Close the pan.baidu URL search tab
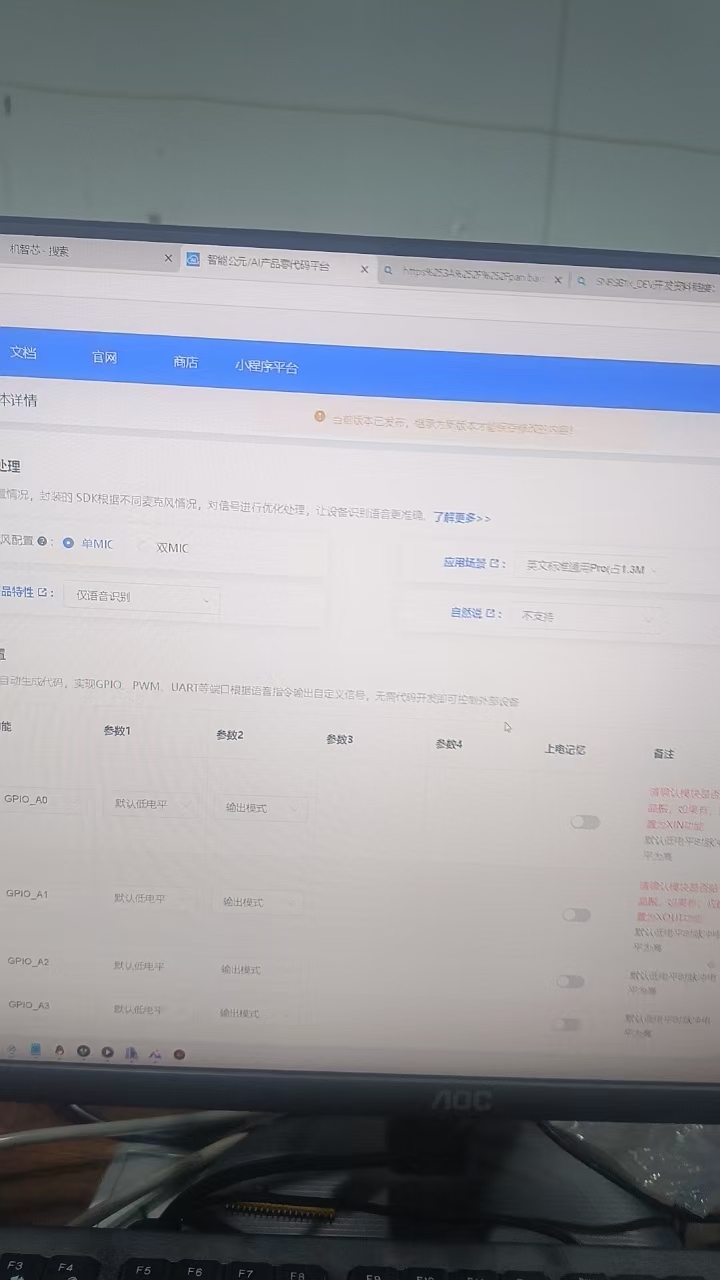Screen dimensions: 720x1280 click(x=557, y=280)
